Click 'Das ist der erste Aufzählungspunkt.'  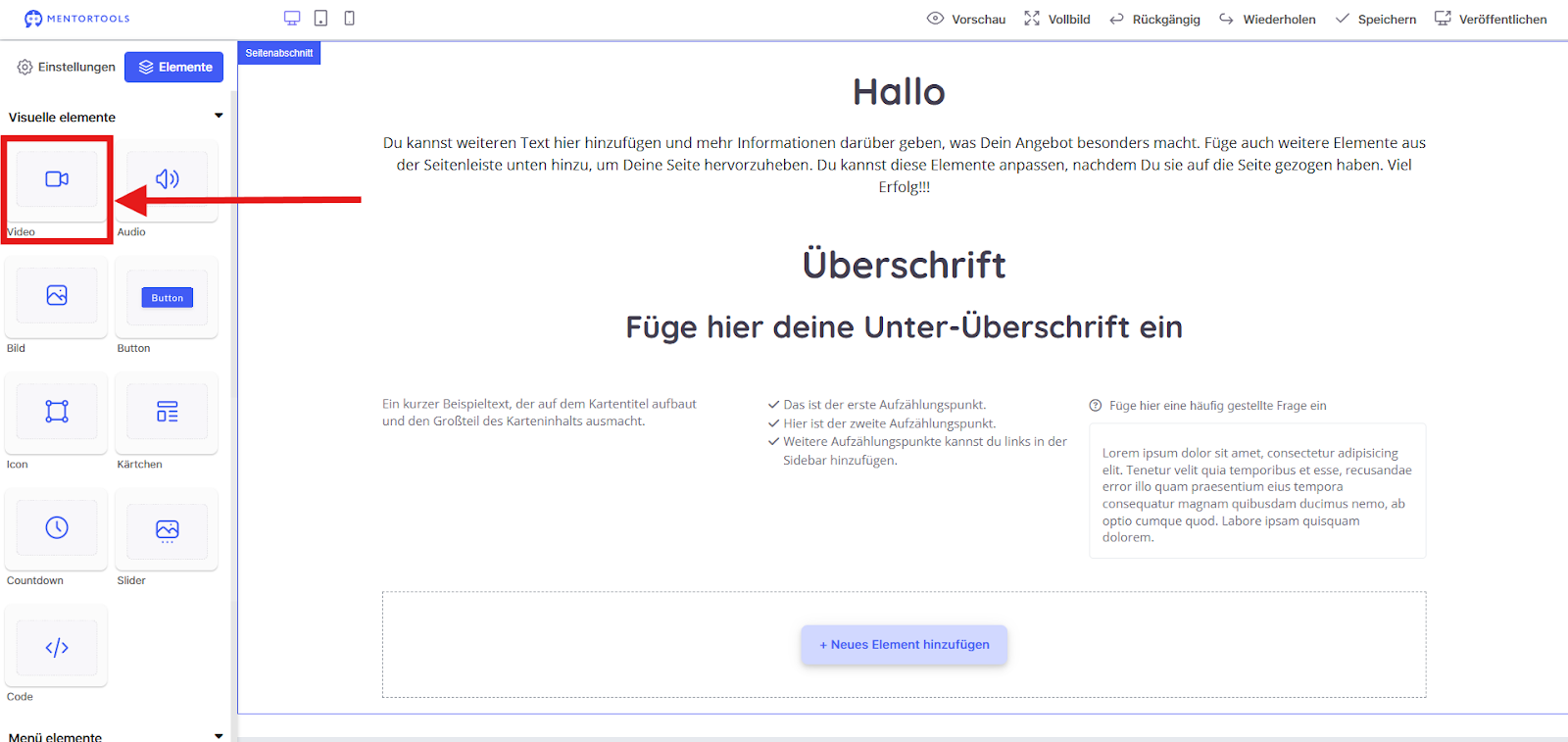pos(884,405)
